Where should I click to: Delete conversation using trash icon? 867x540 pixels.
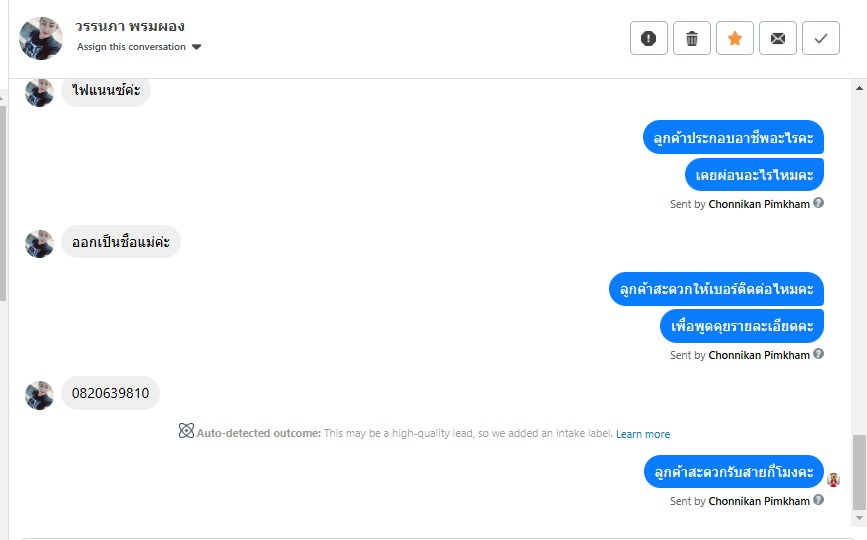[x=692, y=39]
